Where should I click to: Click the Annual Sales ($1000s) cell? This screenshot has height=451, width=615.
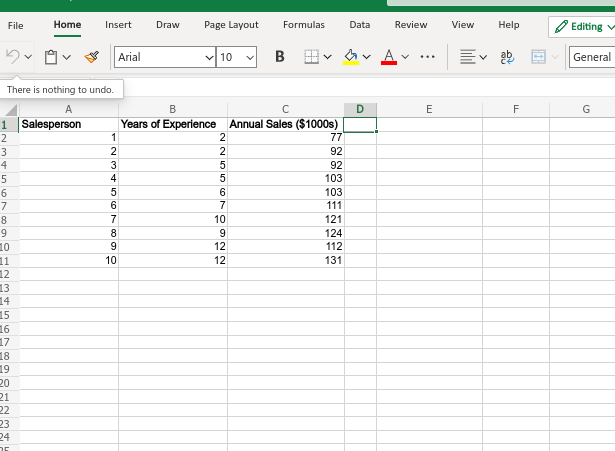[x=286, y=124]
